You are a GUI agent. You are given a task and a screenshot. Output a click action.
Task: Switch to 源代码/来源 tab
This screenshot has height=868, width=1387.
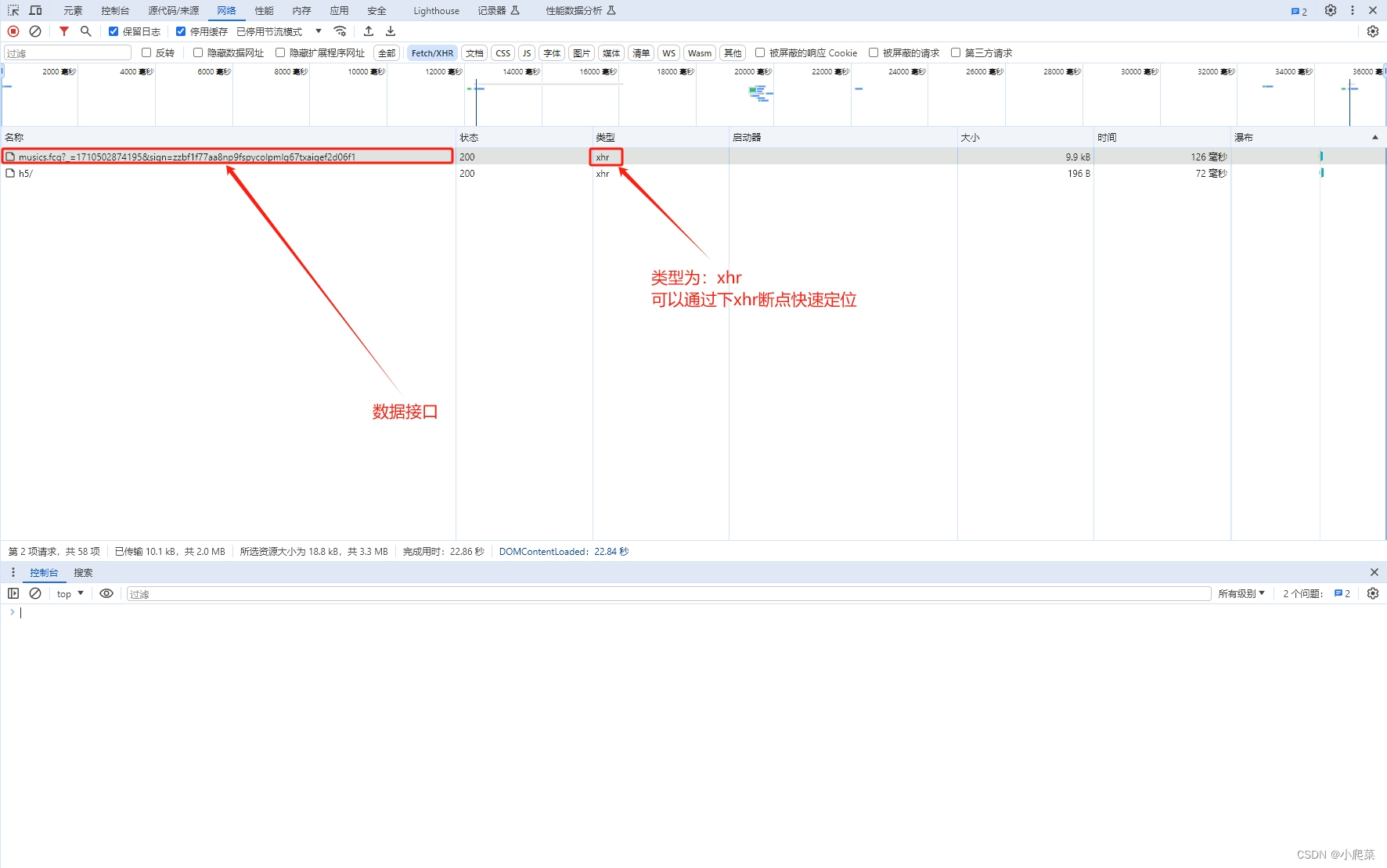click(x=173, y=10)
